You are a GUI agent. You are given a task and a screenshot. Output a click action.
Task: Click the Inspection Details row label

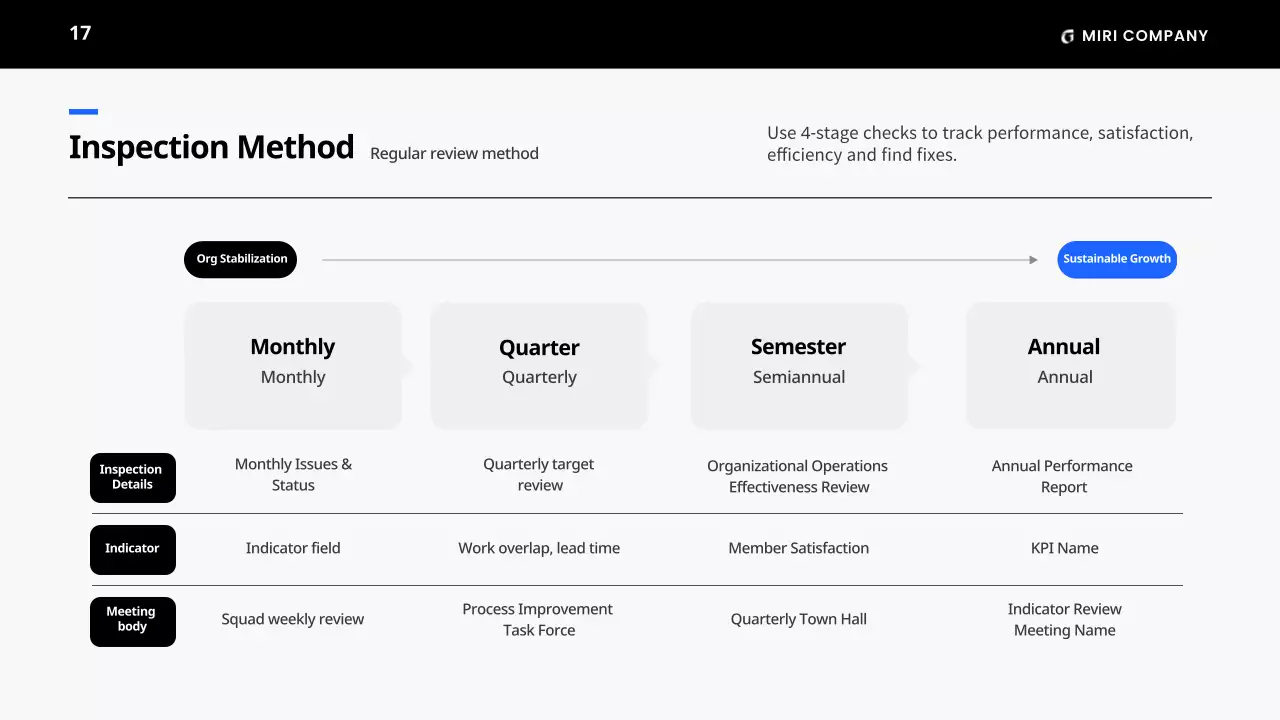[132, 477]
